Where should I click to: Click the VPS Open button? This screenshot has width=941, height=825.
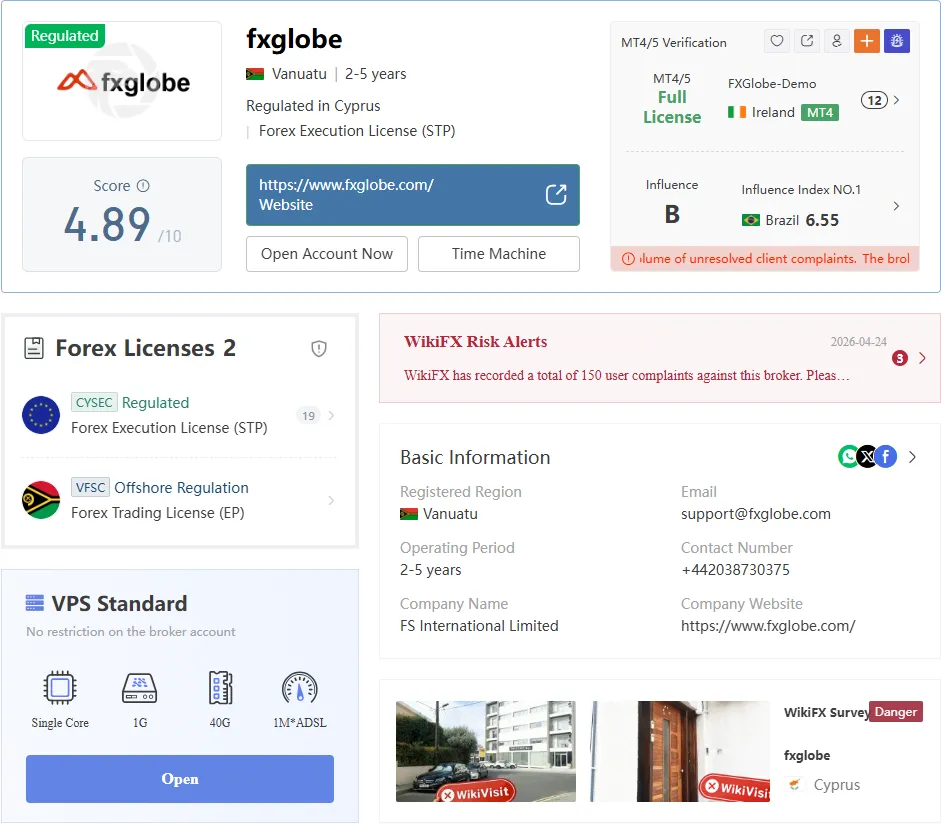point(180,779)
